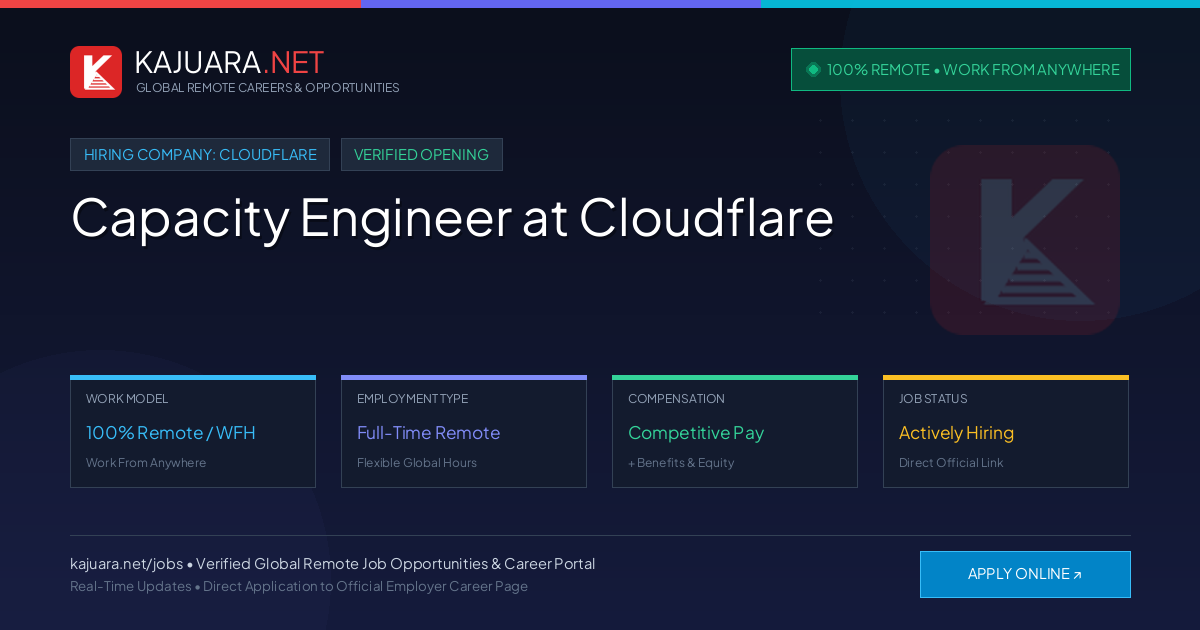The image size is (1200, 630).
Task: Click the green diamond icon in remote badge
Action: pos(813,69)
